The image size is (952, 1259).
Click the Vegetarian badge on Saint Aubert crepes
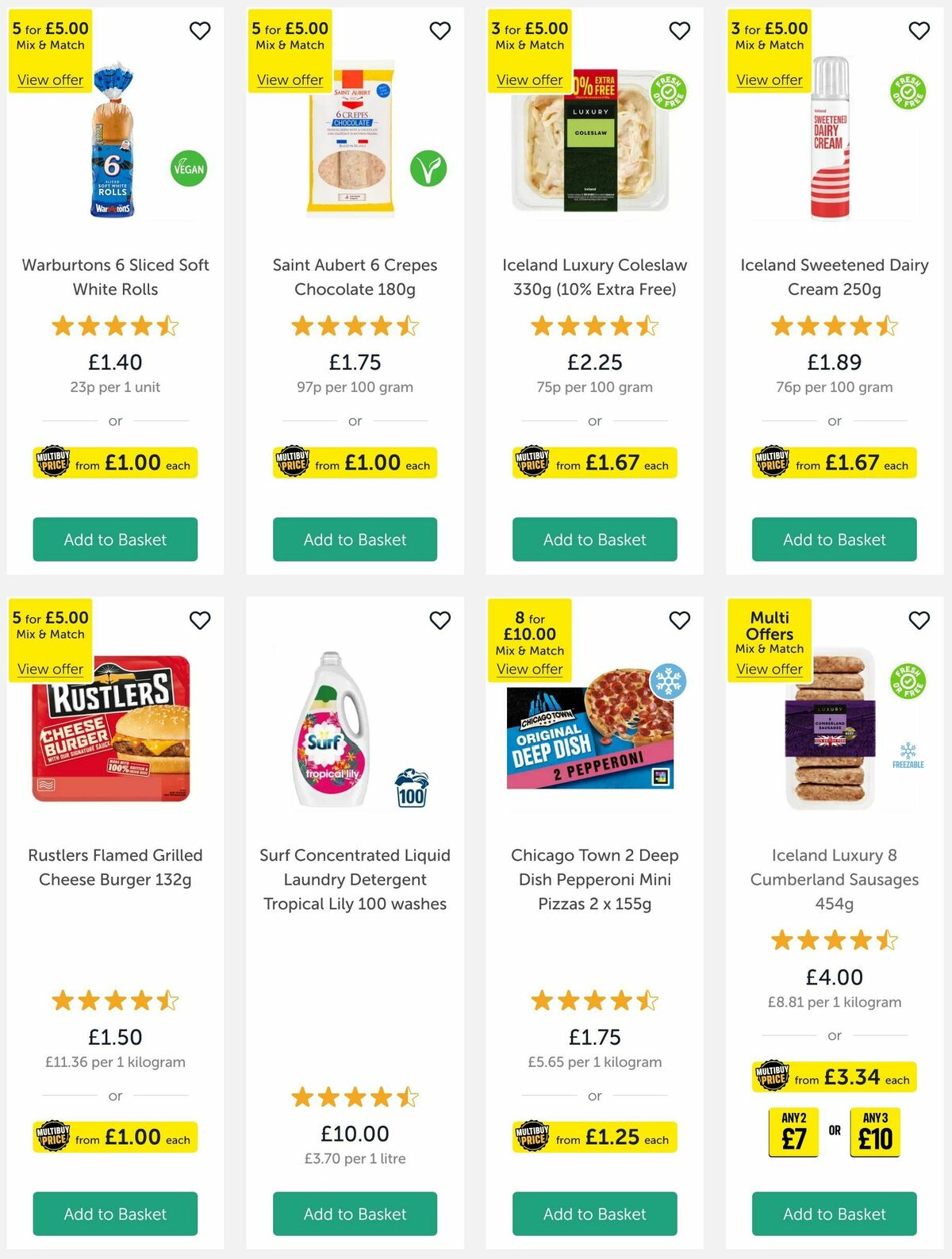pyautogui.click(x=428, y=168)
